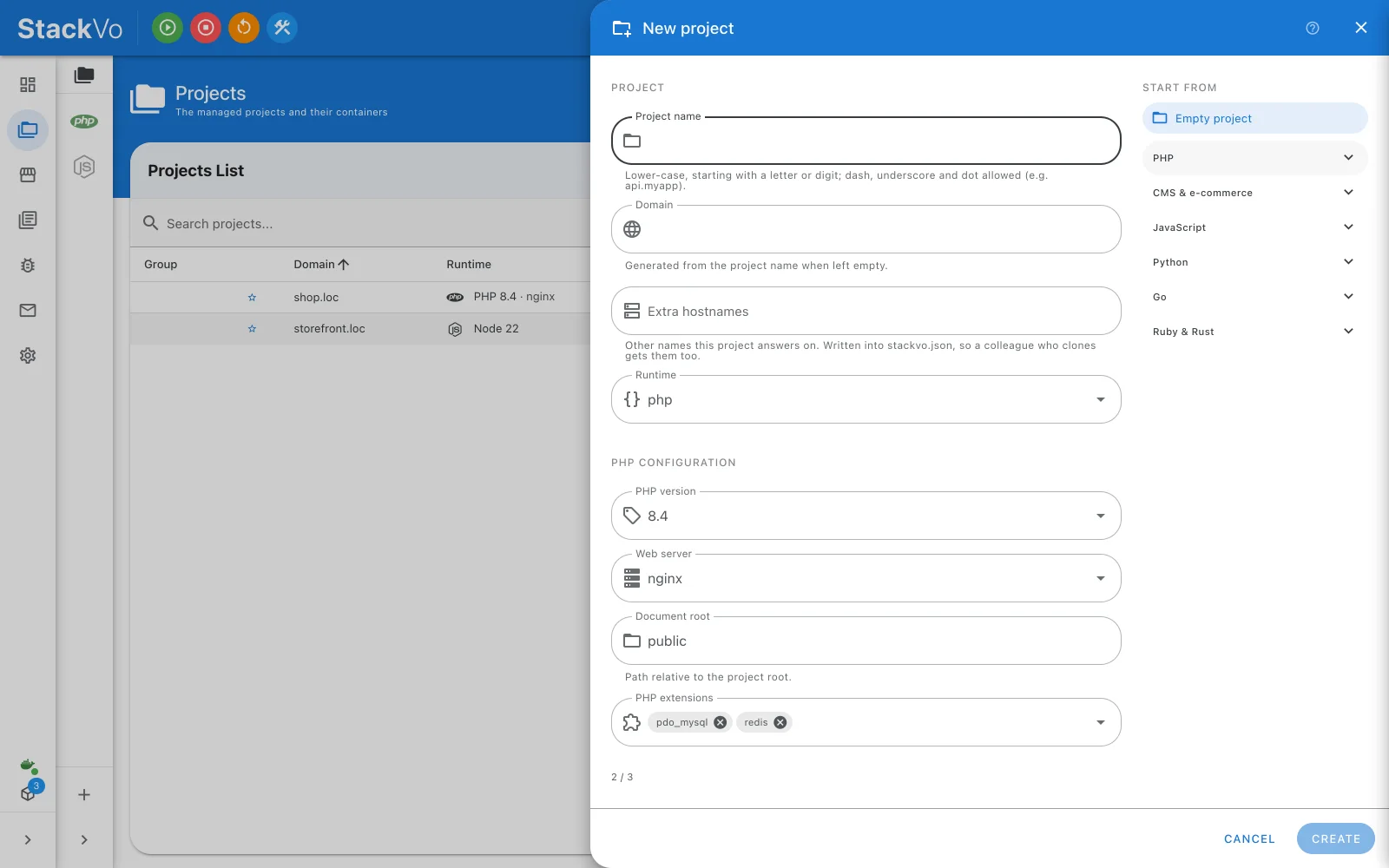Screen dimensions: 1389x868
Task: Open the PHP version 8.4 dropdown
Action: [866, 516]
